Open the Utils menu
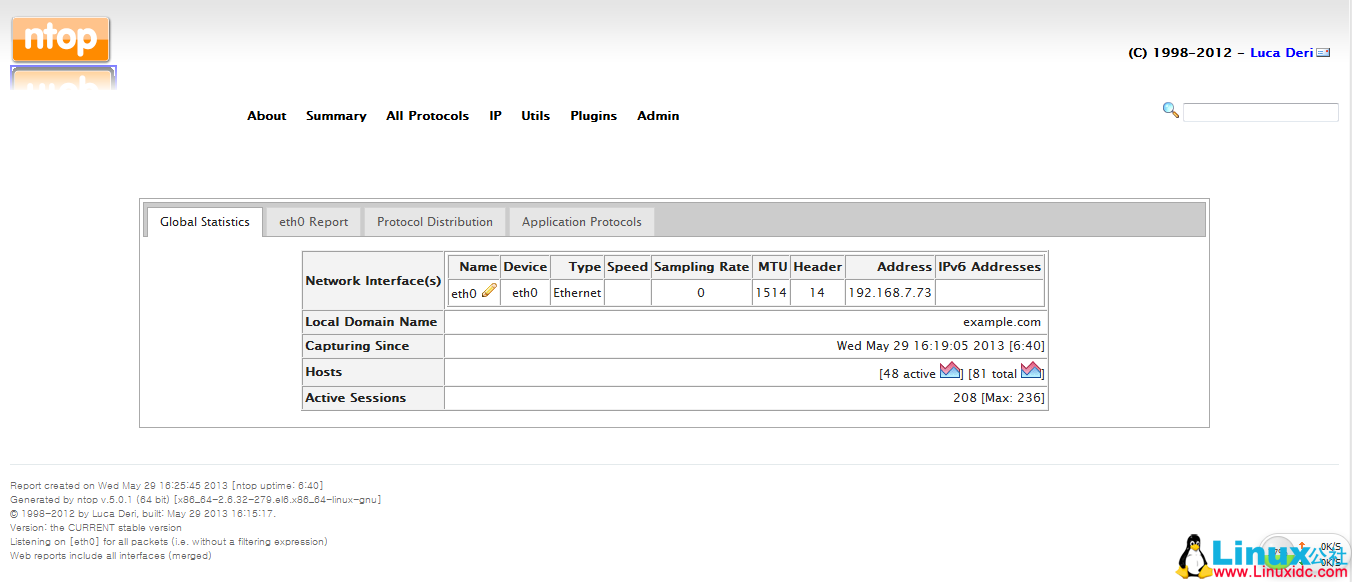The image size is (1352, 582). (535, 116)
